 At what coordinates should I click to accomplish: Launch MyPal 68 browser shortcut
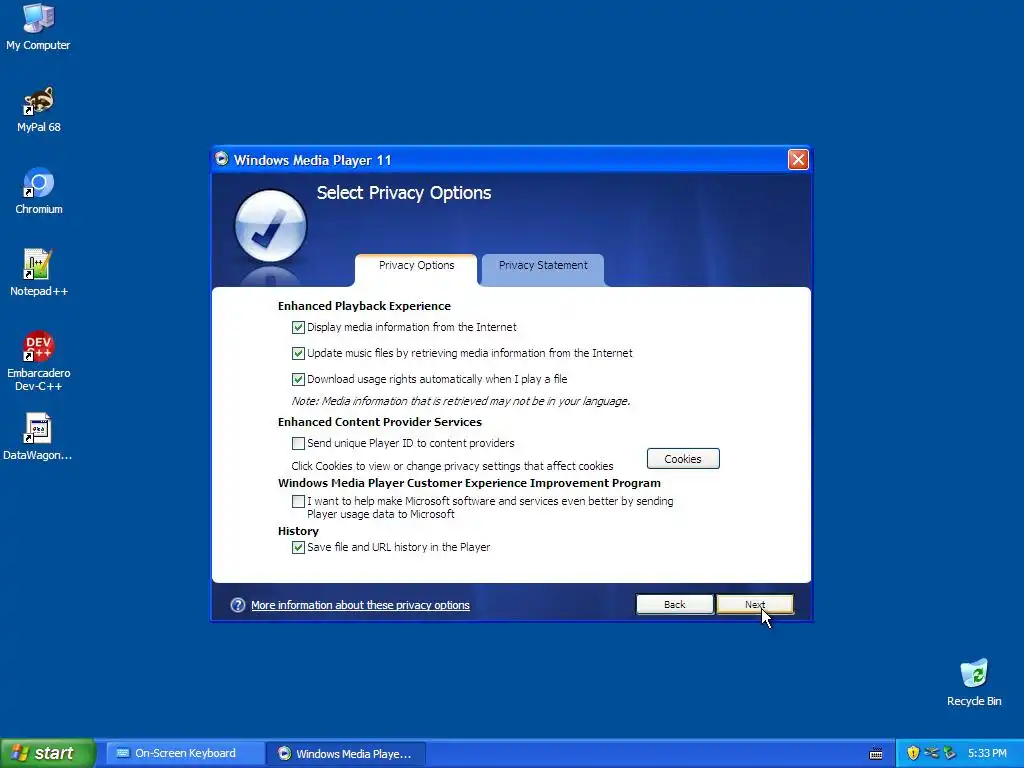[39, 109]
